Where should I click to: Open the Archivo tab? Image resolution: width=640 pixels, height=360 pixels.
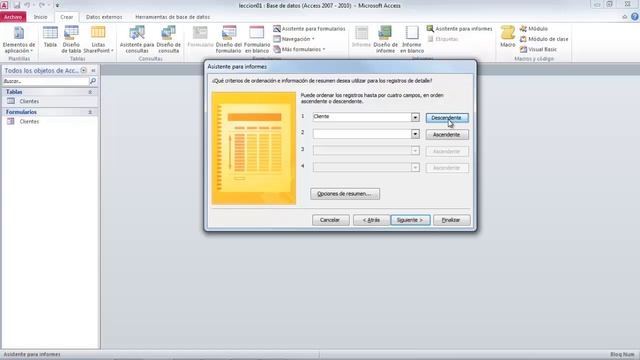13,17
